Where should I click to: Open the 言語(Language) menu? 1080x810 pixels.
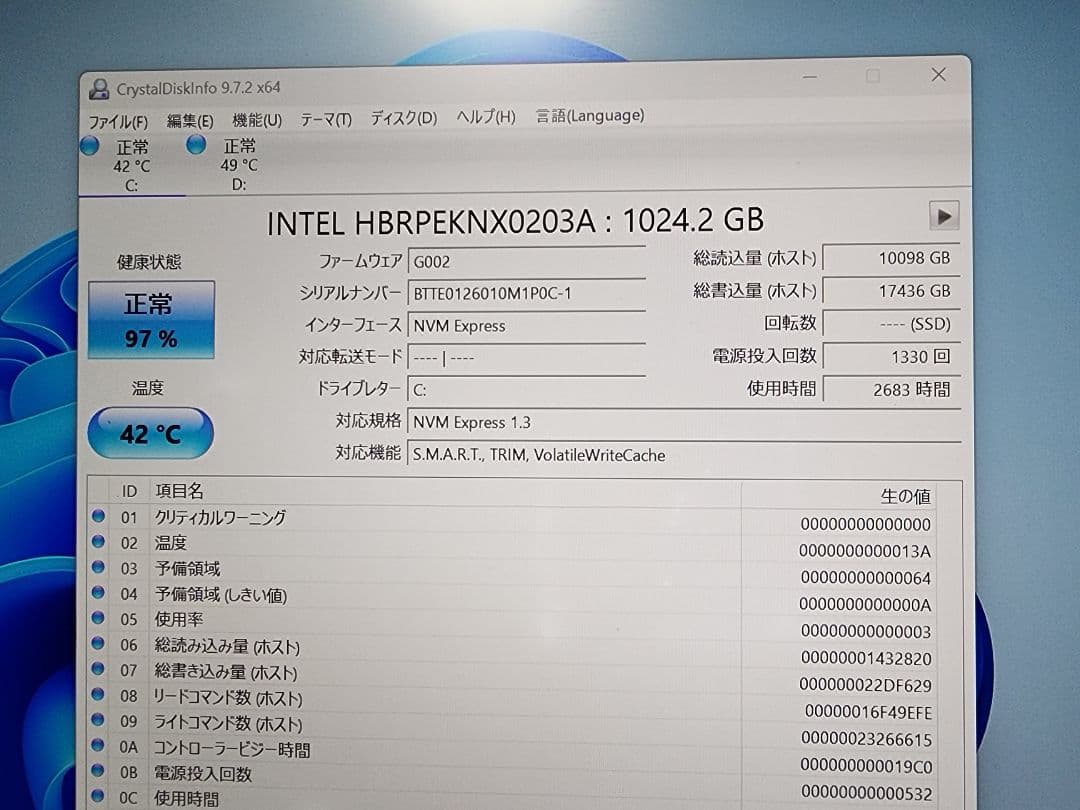pos(590,115)
